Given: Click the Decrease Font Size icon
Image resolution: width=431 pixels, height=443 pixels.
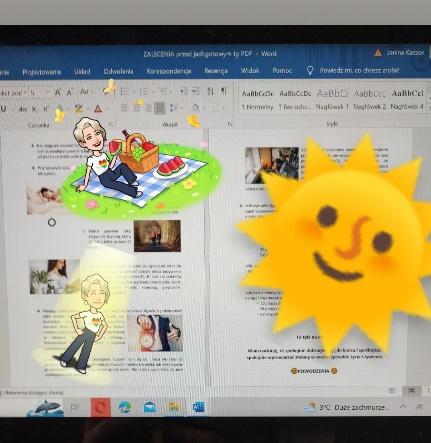Looking at the screenshot, I should click(69, 92).
